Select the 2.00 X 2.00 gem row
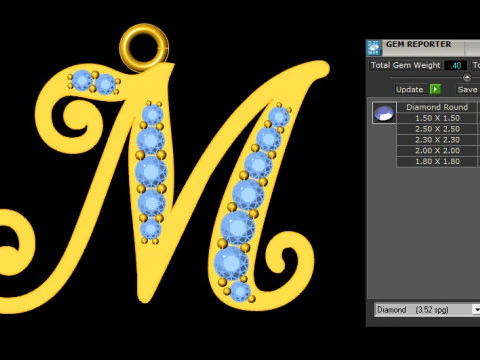This screenshot has height=360, width=480. click(x=437, y=150)
